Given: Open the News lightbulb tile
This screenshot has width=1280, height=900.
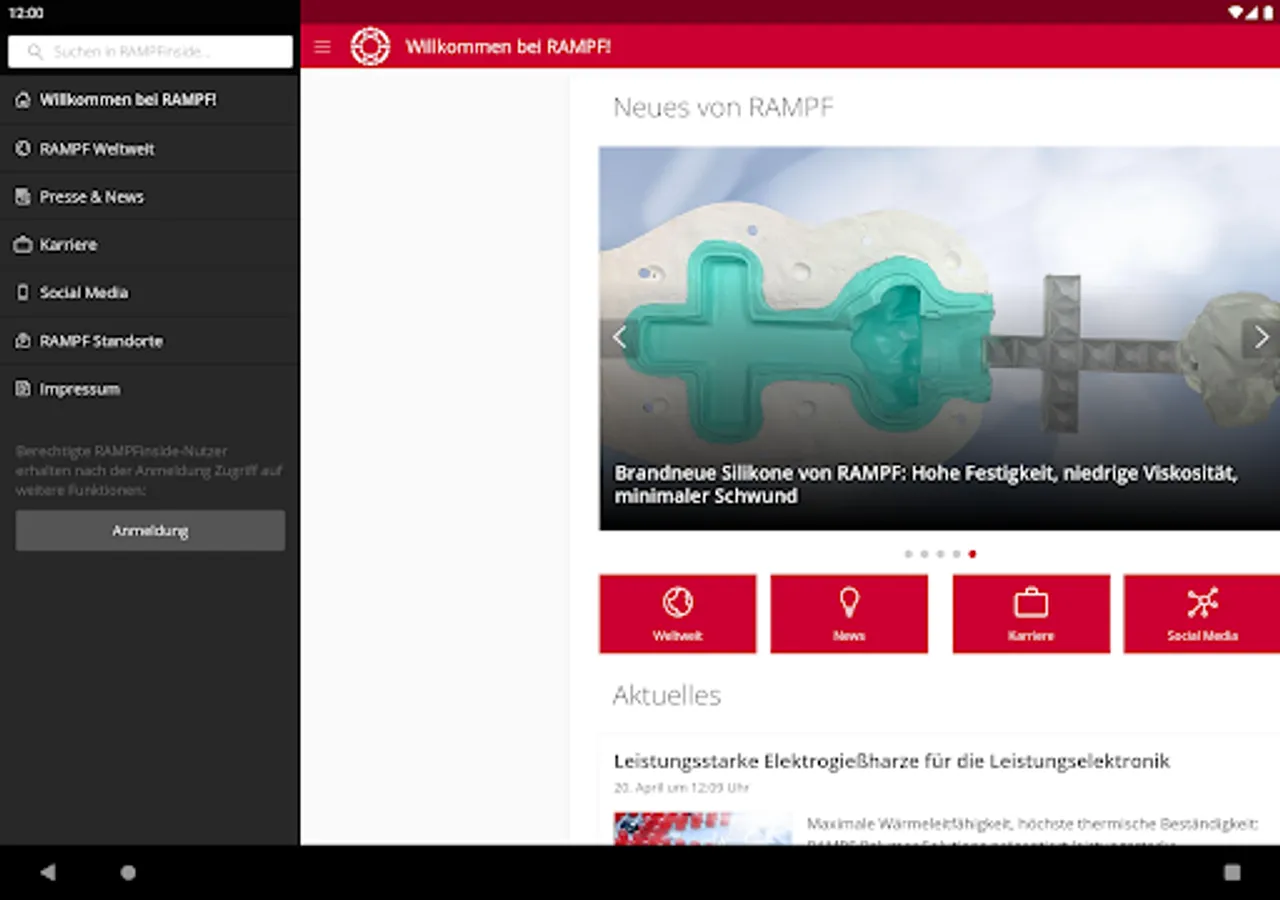Looking at the screenshot, I should [849, 614].
